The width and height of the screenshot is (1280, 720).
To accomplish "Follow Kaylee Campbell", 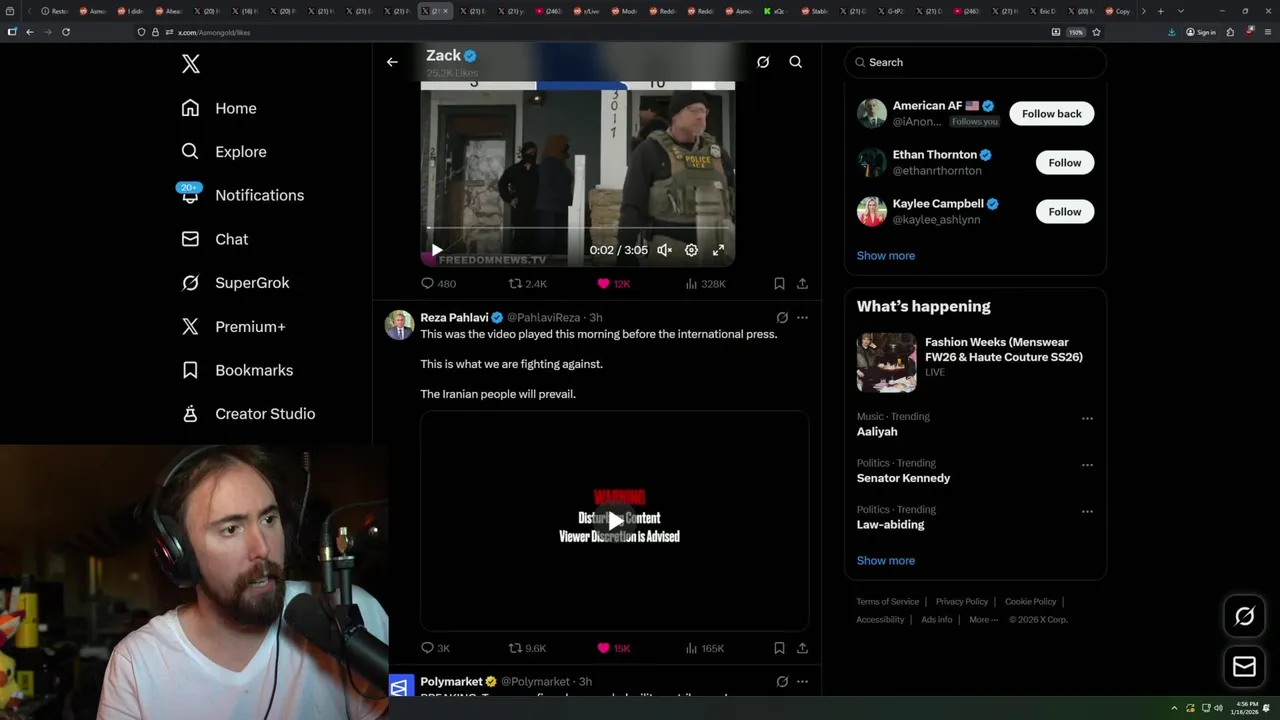I will (1065, 212).
